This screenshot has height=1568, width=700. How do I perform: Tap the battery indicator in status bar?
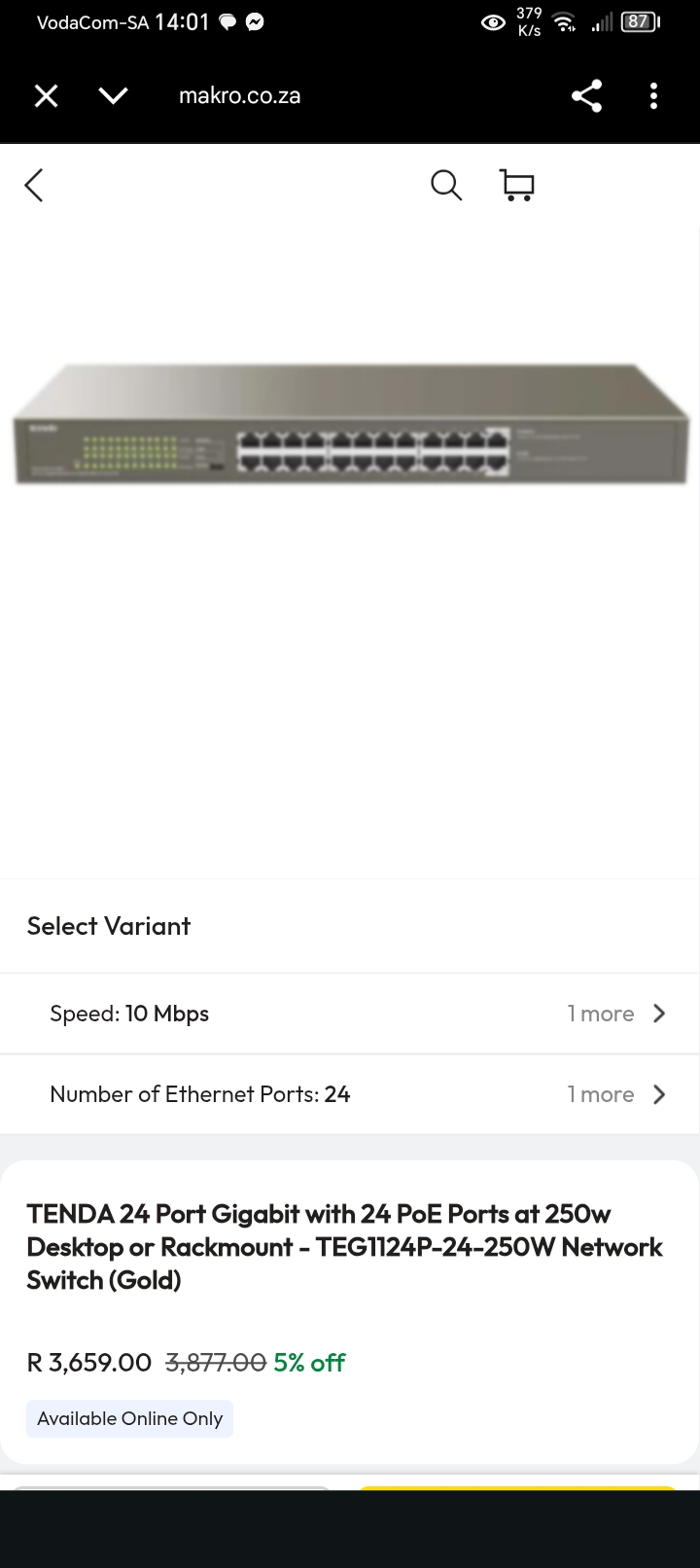click(x=639, y=21)
